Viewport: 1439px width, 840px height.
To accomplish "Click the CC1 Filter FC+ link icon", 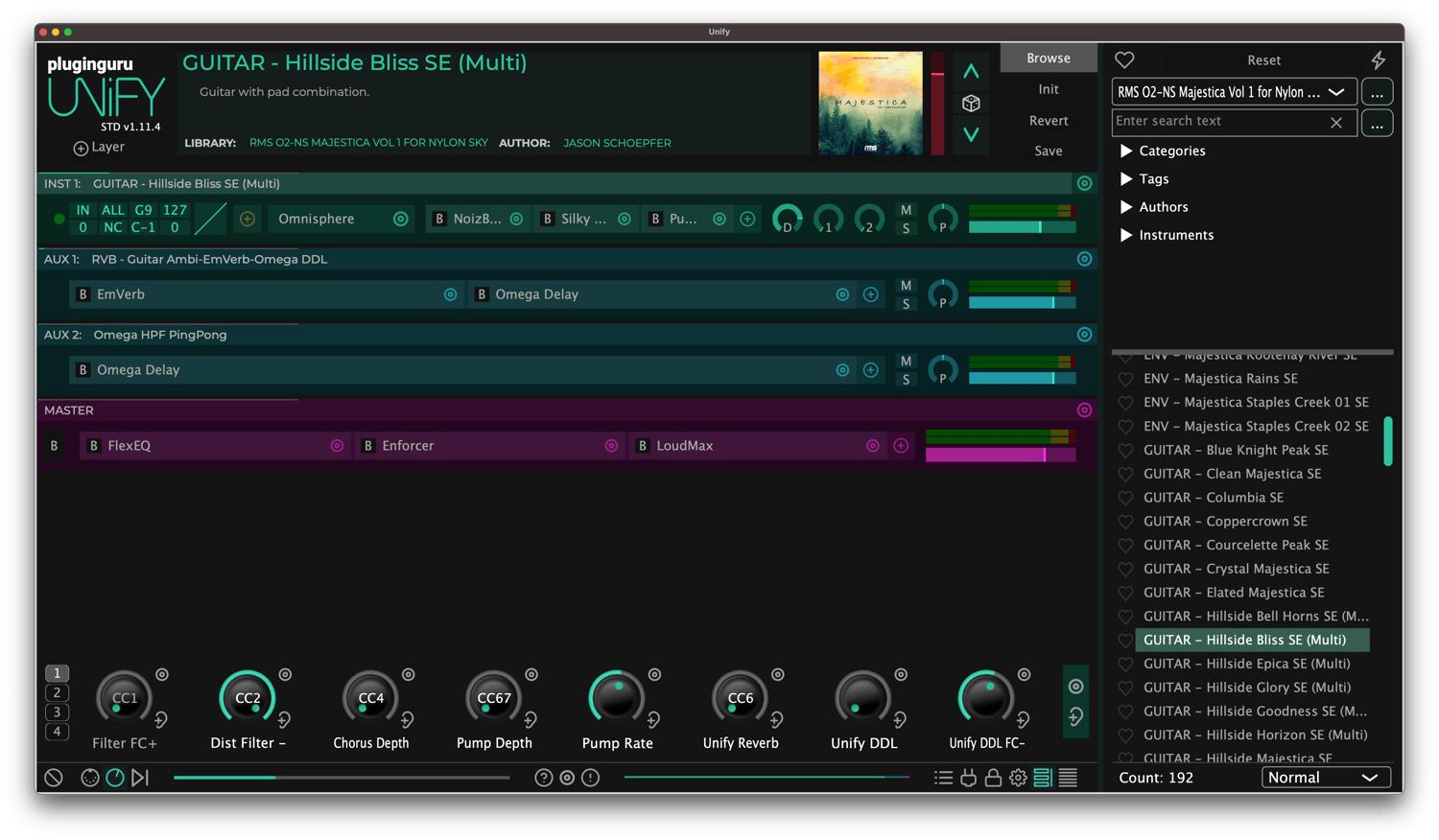I will coord(160,719).
